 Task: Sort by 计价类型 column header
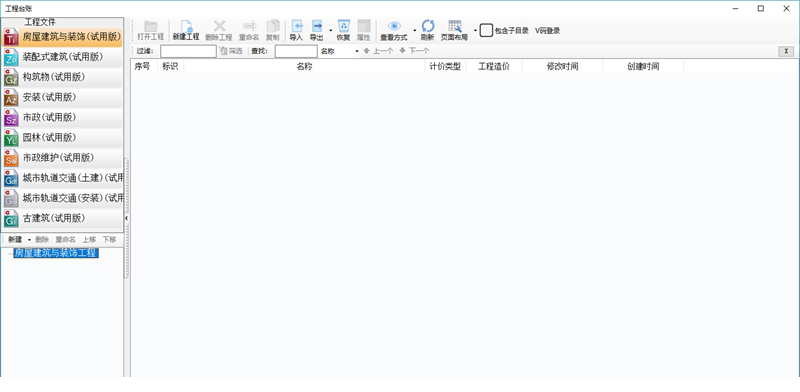(x=445, y=66)
